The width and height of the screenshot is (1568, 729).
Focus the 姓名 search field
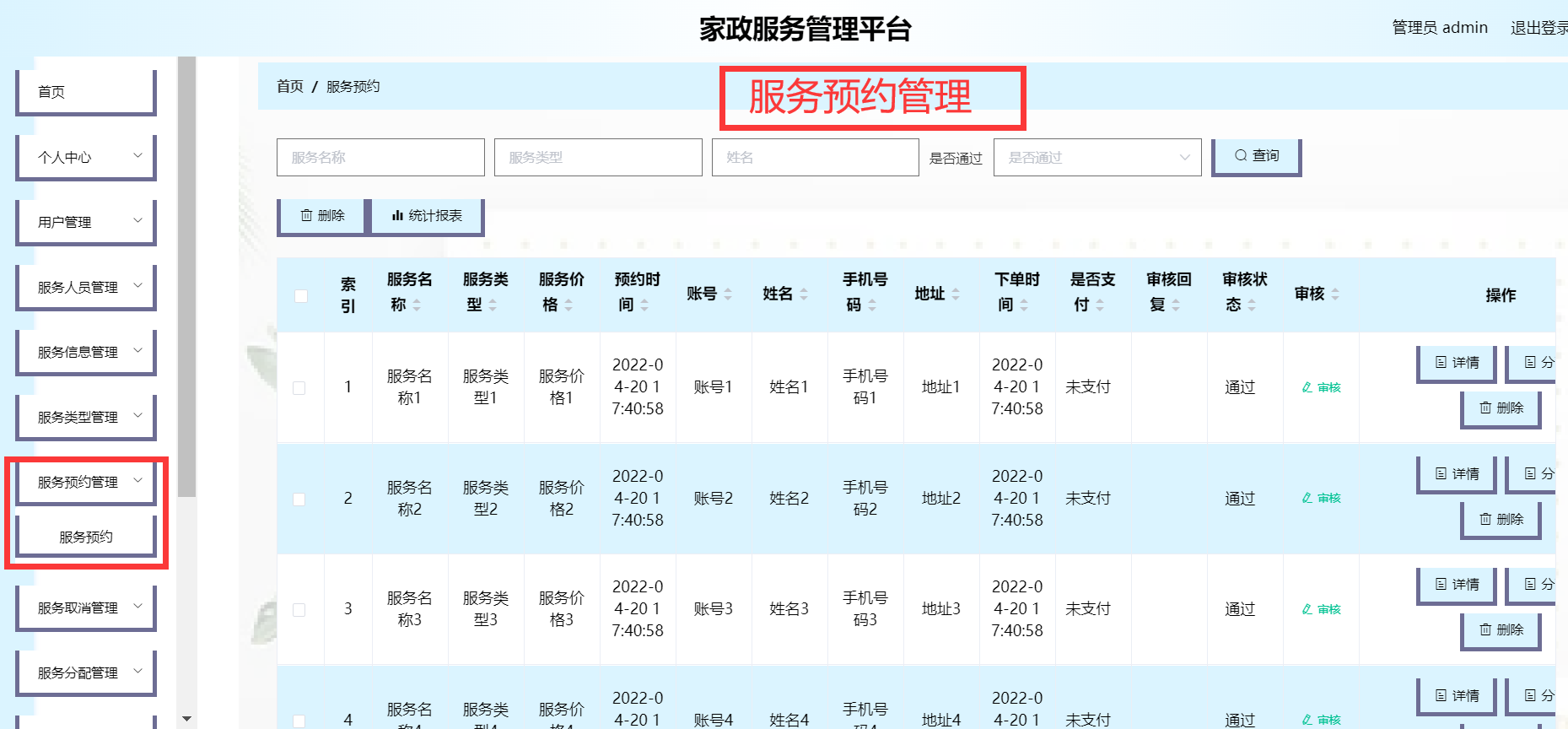pos(816,158)
